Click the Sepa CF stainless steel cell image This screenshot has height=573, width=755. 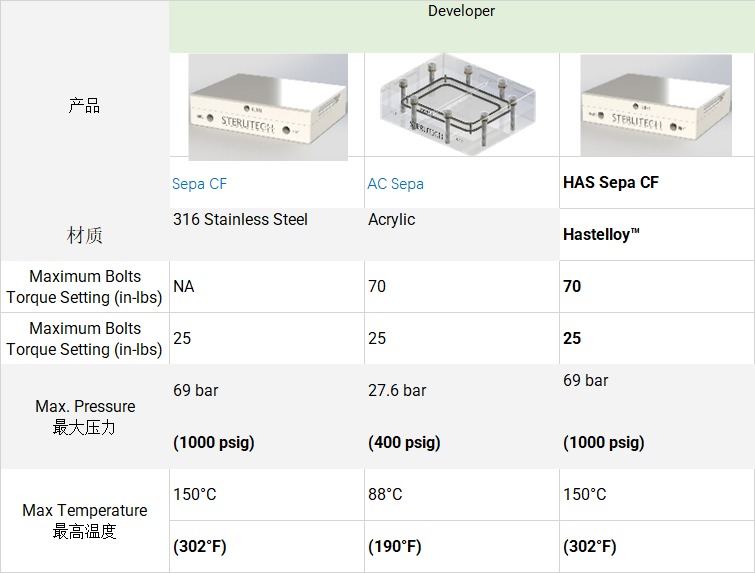click(x=268, y=107)
